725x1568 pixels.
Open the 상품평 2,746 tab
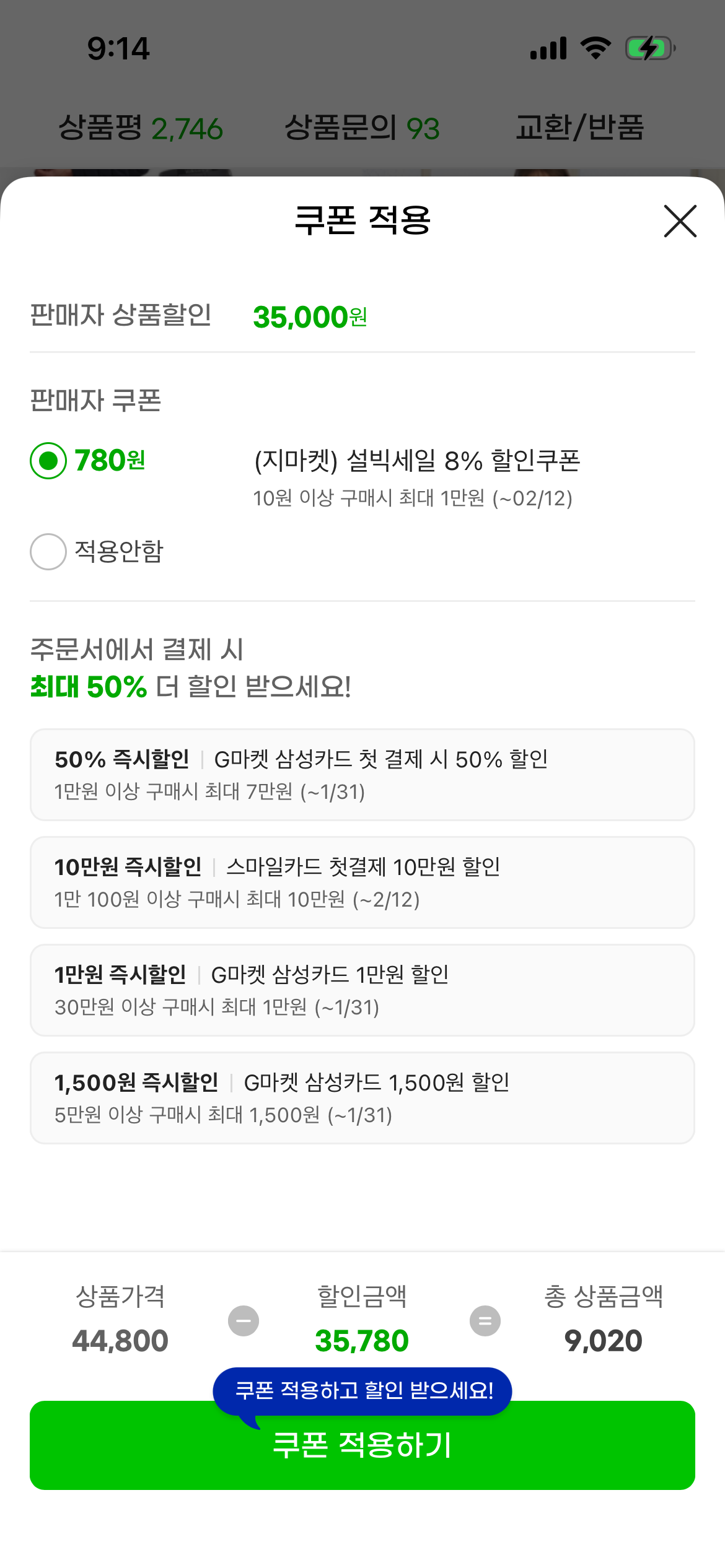(x=141, y=128)
